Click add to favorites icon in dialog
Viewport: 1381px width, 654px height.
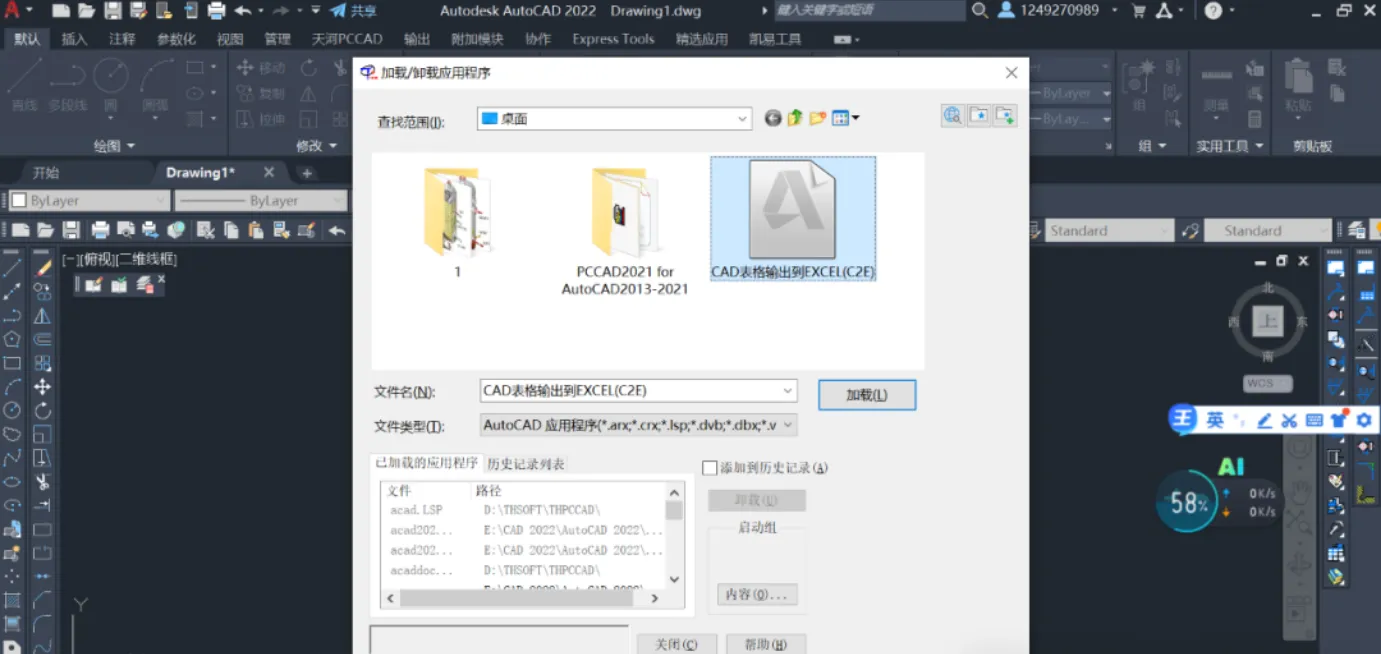1005,115
